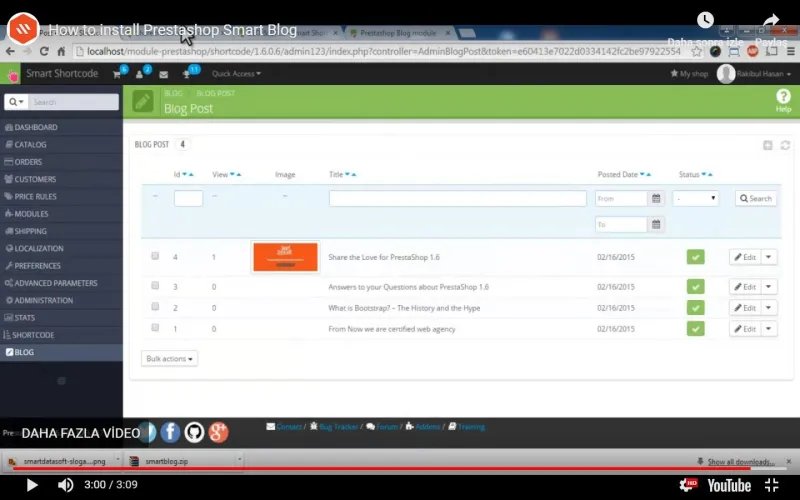The height and width of the screenshot is (500, 800).
Task: Expand actions arrow for post 3
Action: coord(769,287)
